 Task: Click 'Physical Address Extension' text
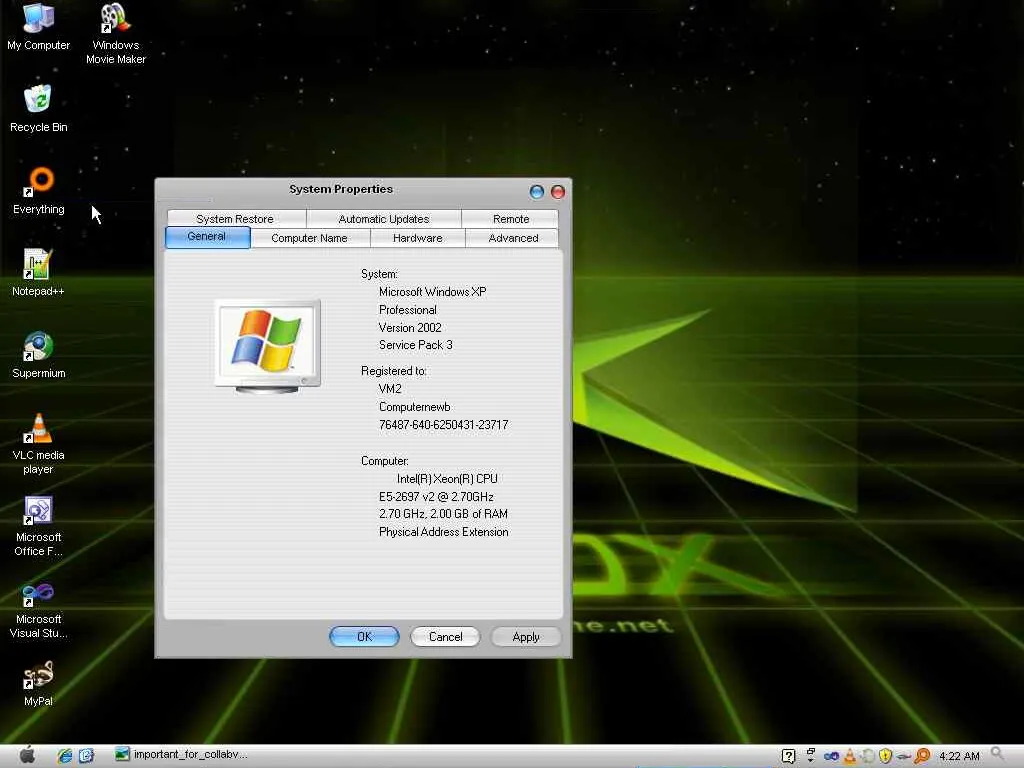[x=443, y=532]
